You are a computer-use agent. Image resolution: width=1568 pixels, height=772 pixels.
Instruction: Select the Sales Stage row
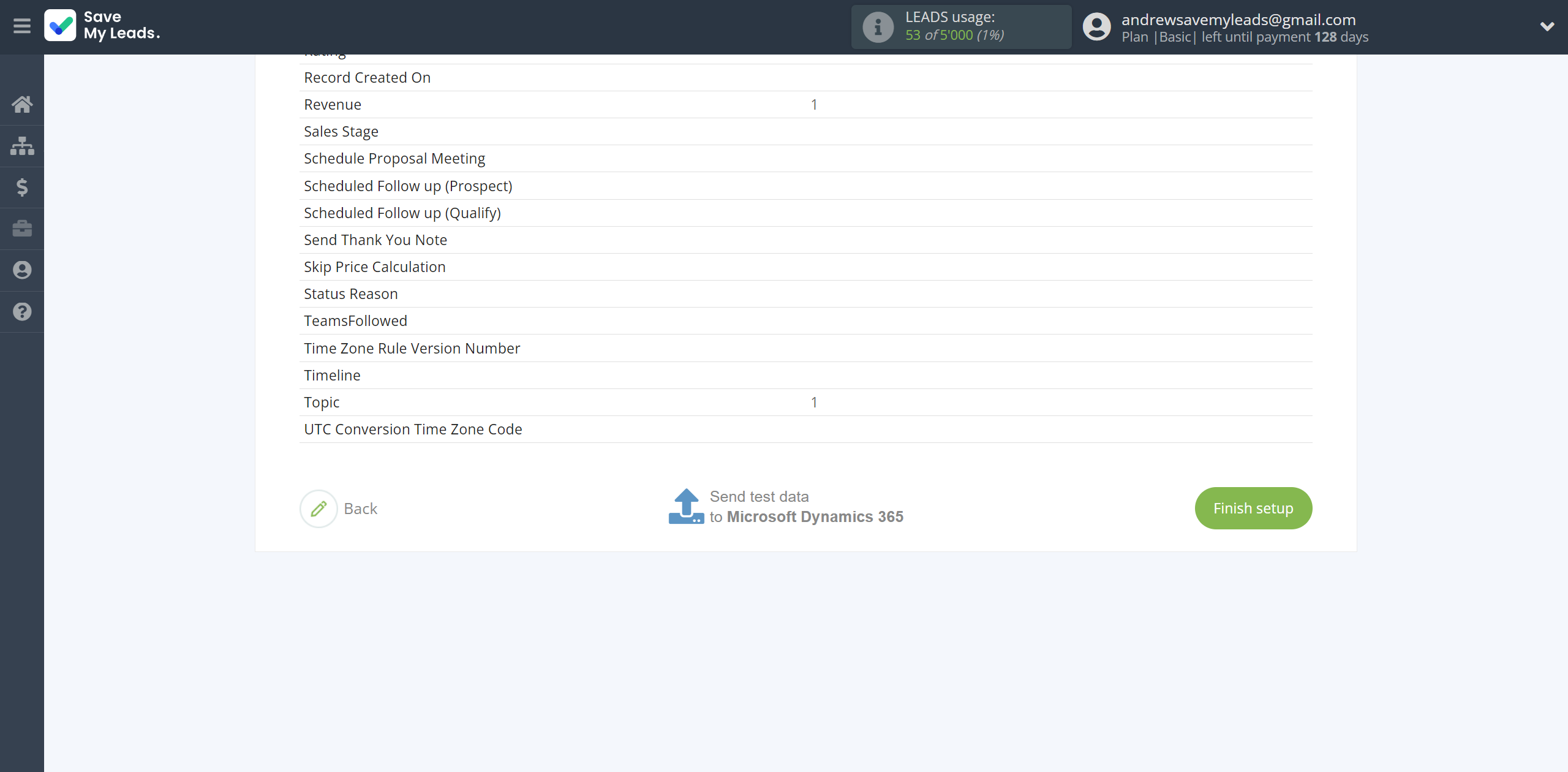(x=805, y=132)
